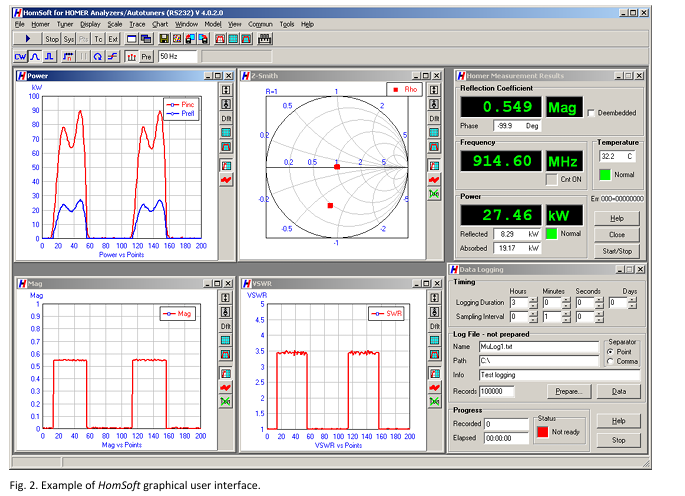This screenshot has width=685, height=496.
Task: Increase the Logging Duration days spinner
Action: [632, 298]
